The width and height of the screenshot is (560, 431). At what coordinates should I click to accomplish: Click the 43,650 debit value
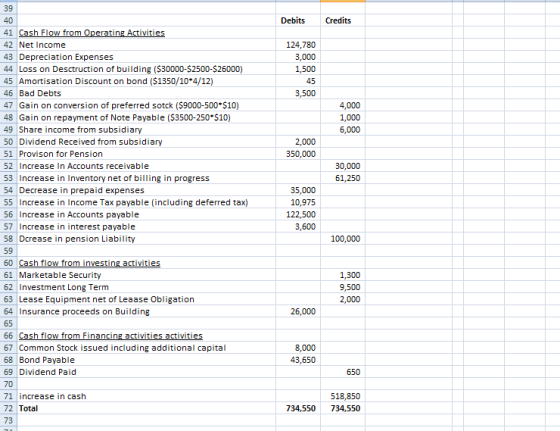coord(303,360)
